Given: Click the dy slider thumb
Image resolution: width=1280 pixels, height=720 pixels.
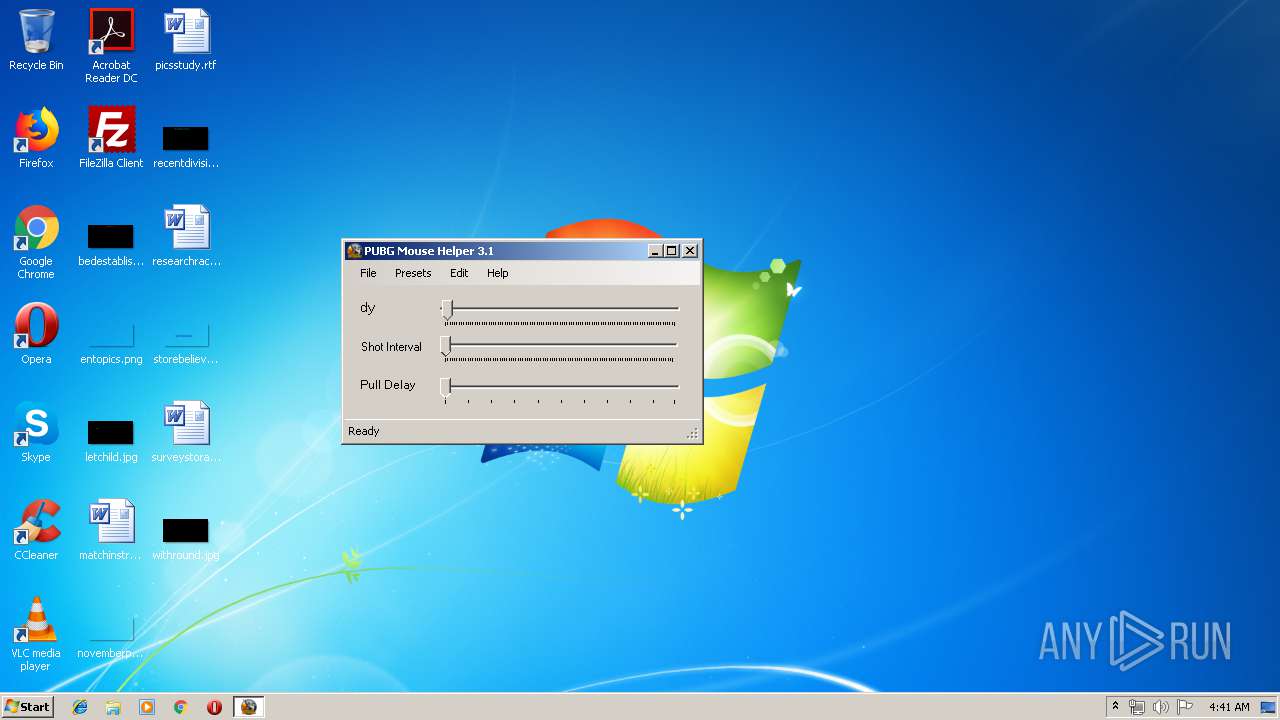Looking at the screenshot, I should pos(447,309).
